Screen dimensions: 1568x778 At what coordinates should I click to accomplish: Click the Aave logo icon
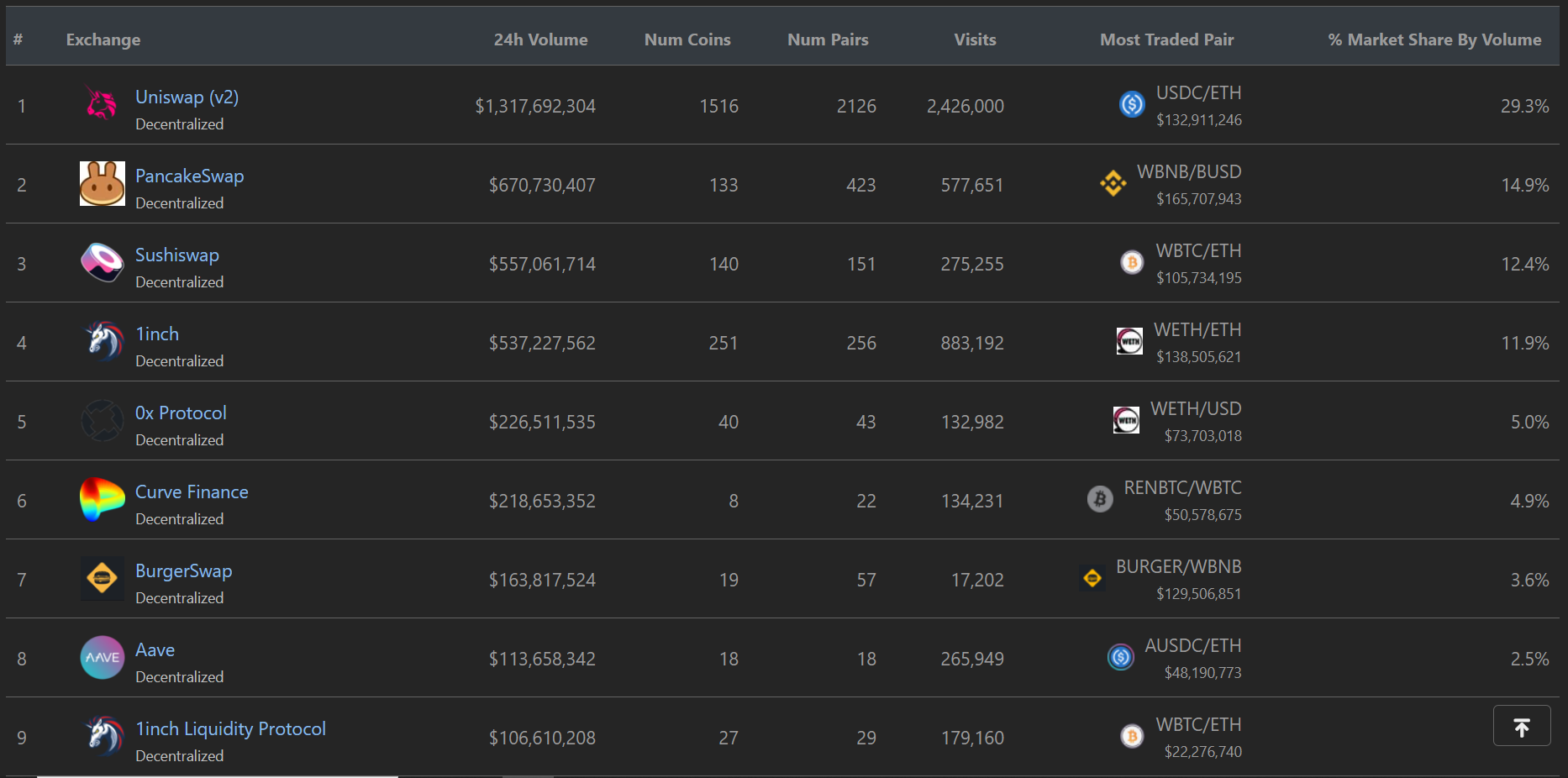102,658
